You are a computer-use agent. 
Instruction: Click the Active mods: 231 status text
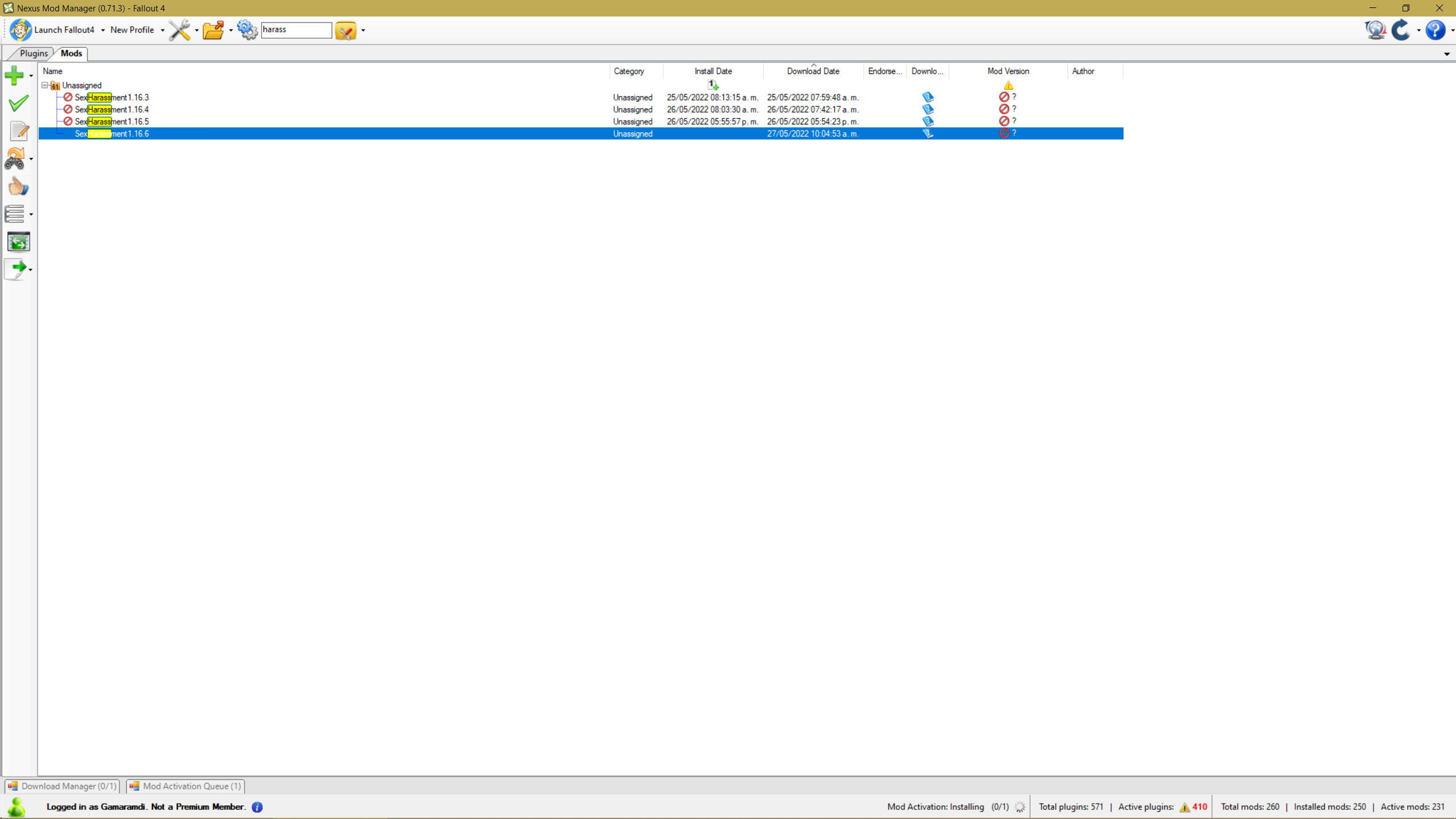coord(1413,807)
